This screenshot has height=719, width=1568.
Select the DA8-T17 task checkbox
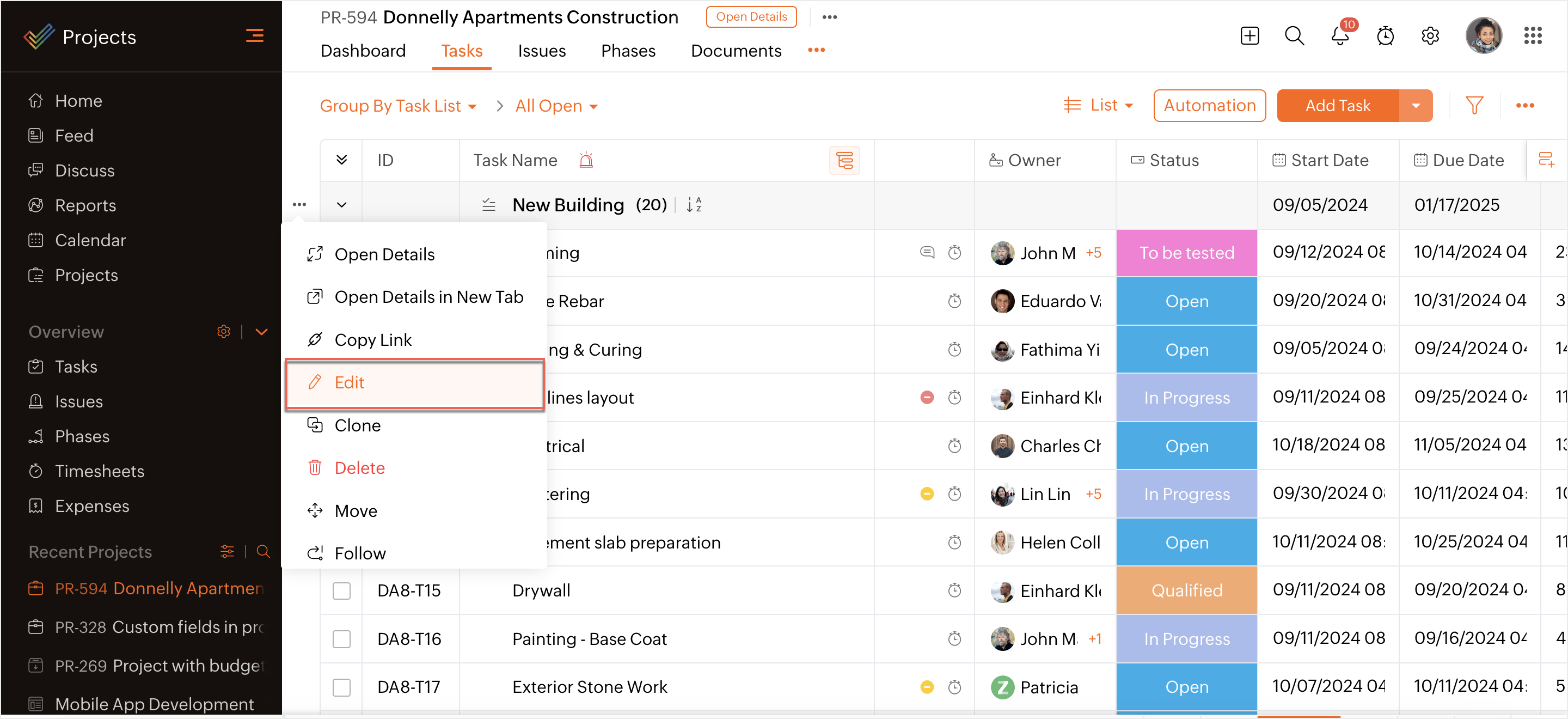(341, 687)
